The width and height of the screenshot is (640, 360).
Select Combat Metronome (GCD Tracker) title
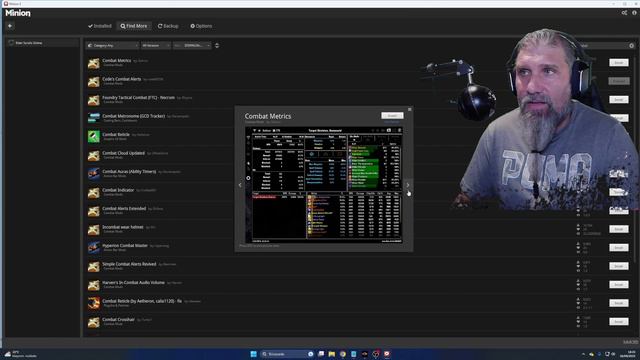pyautogui.click(x=133, y=116)
